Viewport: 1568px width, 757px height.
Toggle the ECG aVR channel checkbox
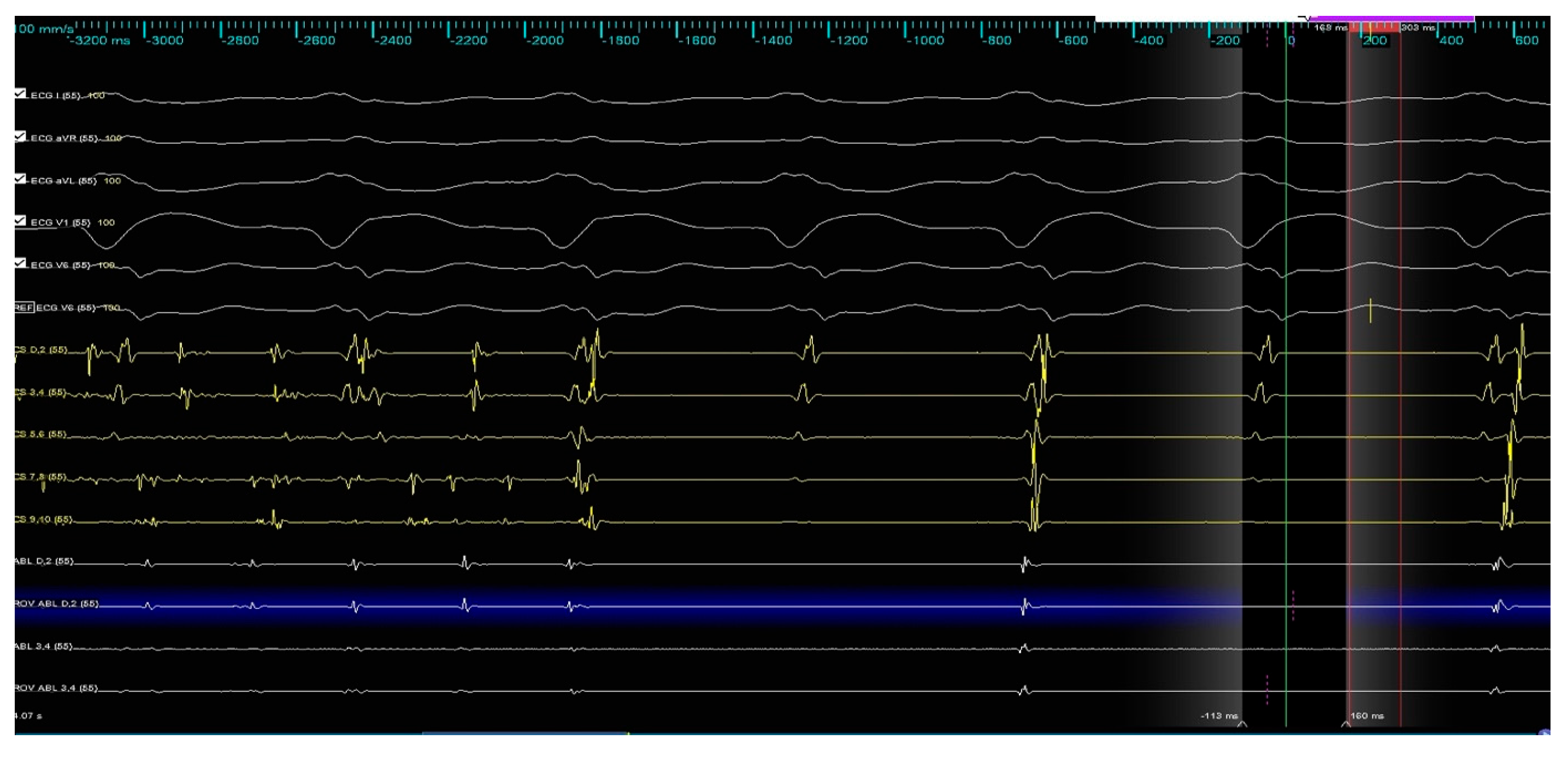pos(20,137)
